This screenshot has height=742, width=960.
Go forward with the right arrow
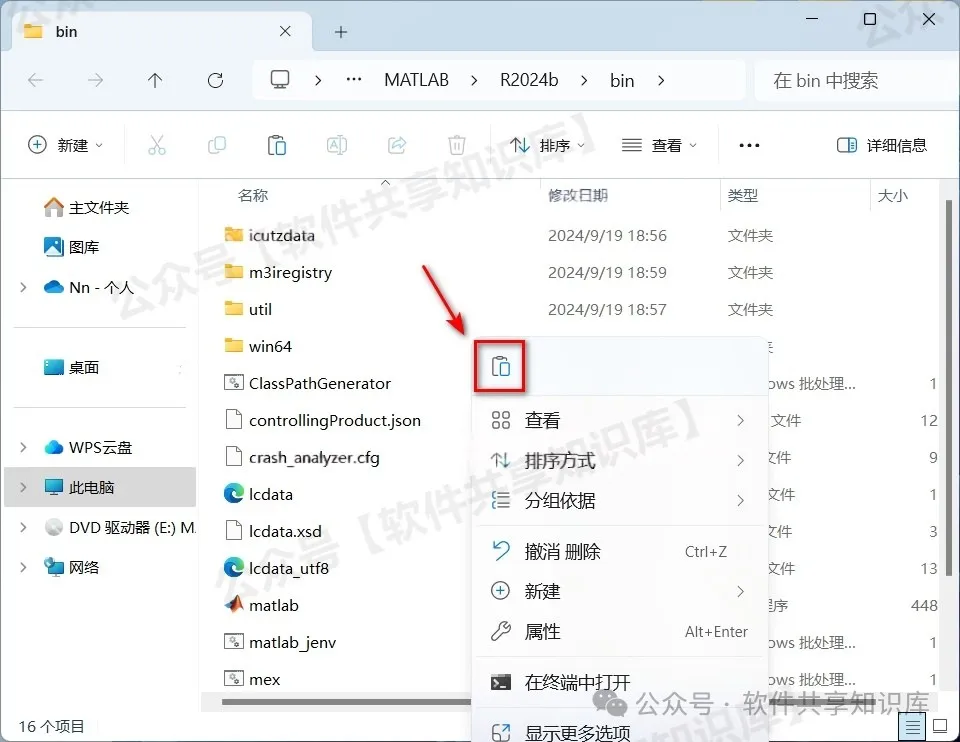[x=95, y=80]
